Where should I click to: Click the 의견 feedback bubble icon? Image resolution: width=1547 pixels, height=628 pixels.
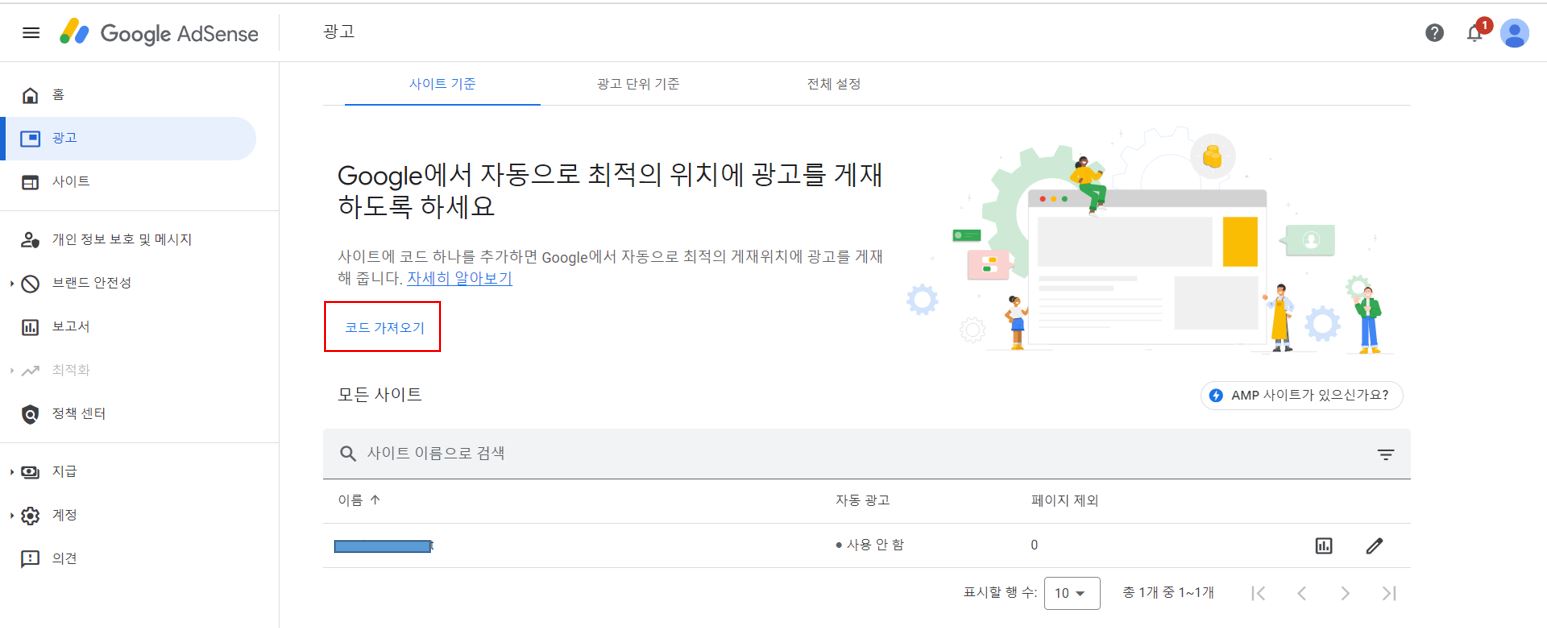(x=30, y=559)
